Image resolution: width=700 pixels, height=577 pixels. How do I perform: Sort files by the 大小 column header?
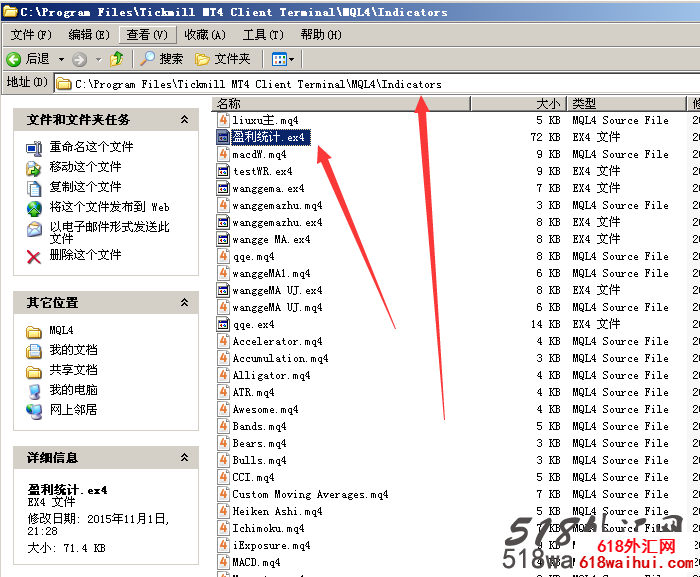click(x=519, y=104)
